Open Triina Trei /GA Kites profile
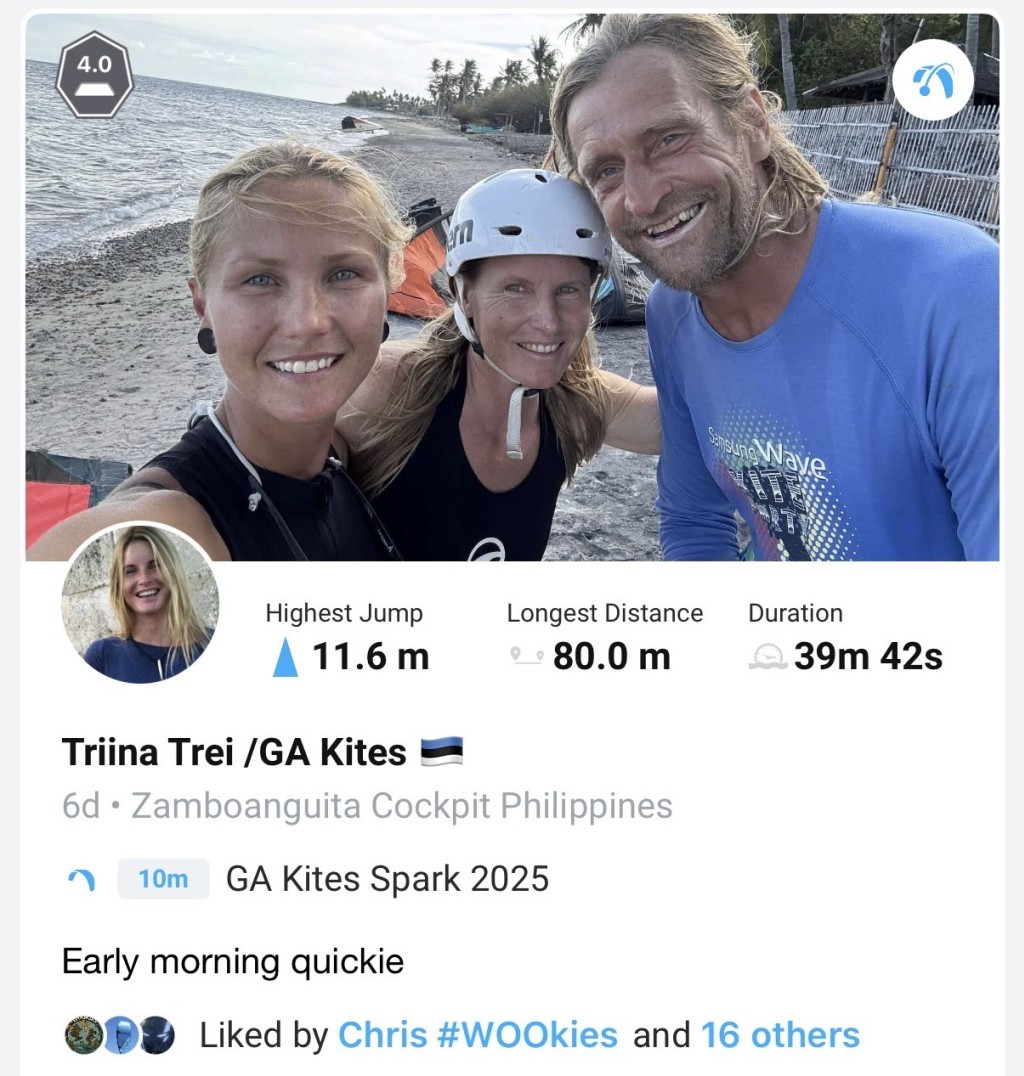The height and width of the screenshot is (1076, 1024). click(x=234, y=752)
